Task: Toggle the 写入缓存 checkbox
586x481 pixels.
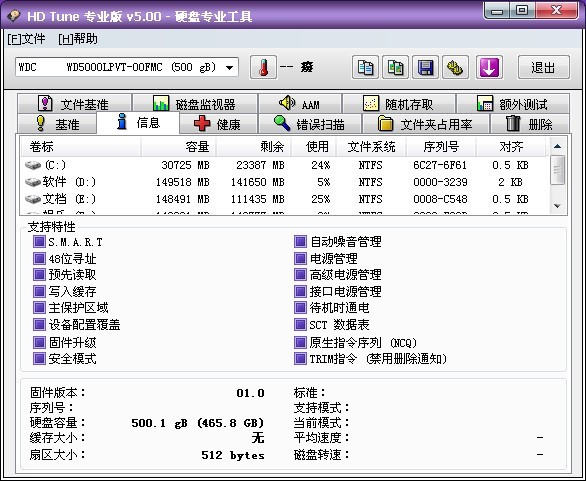Action: click(x=39, y=291)
